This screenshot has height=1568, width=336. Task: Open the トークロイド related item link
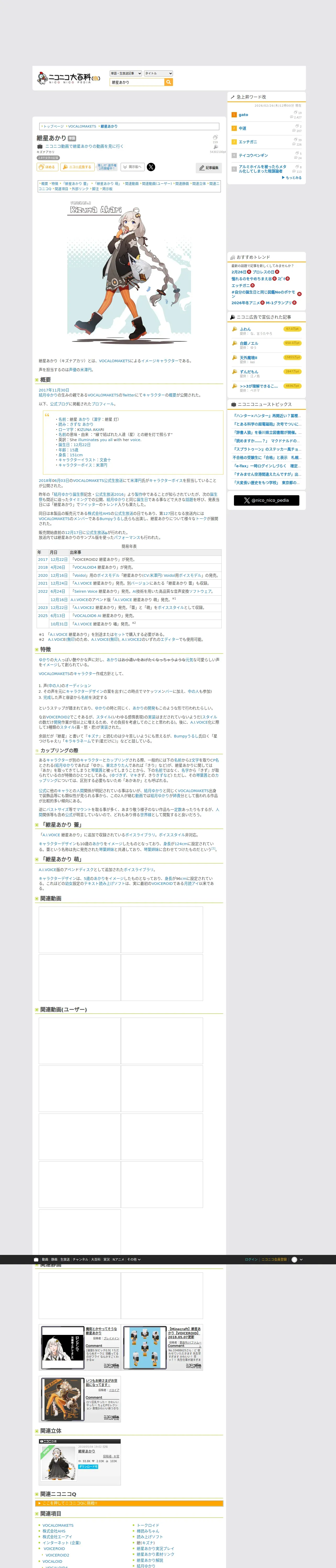click(148, 1525)
